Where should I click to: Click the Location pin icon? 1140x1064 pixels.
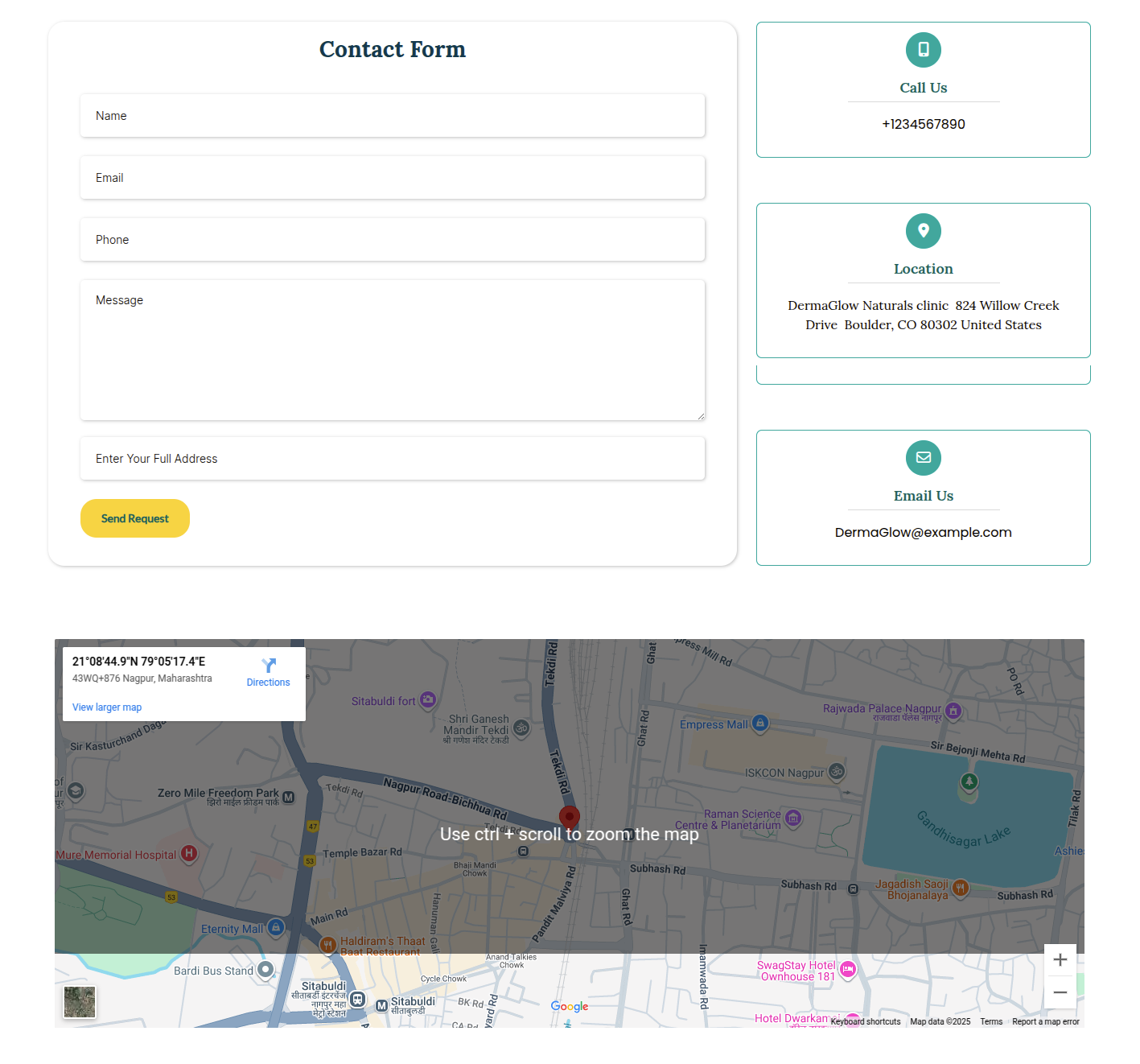[x=923, y=231]
